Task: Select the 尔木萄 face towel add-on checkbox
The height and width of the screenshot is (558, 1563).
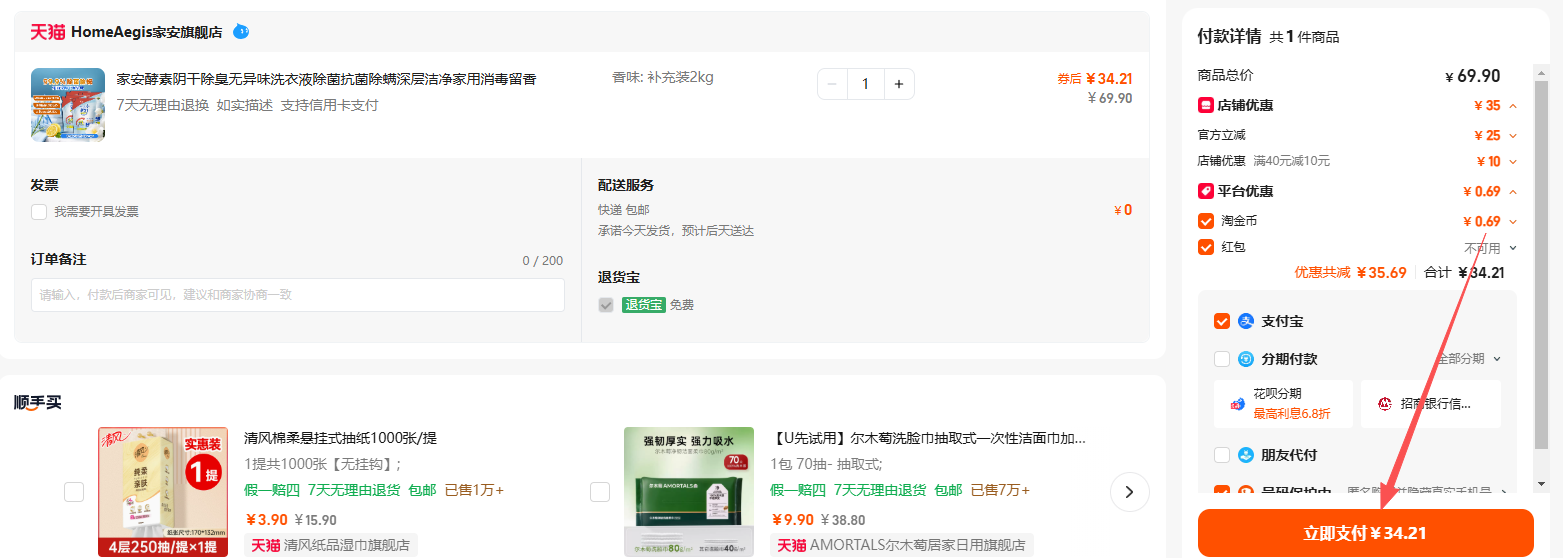Action: 600,492
